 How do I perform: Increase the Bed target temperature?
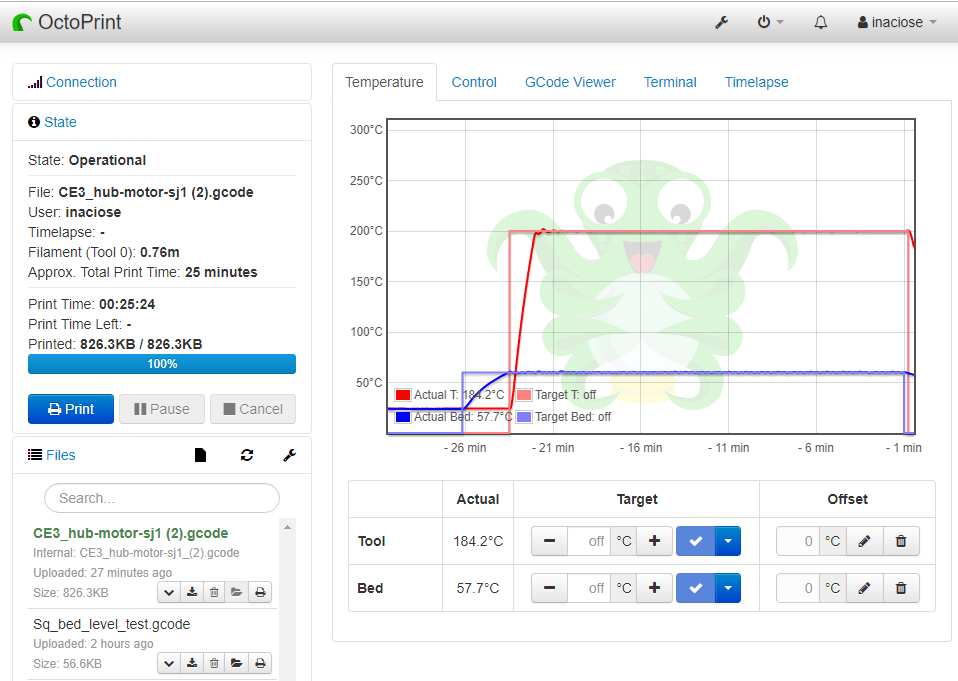point(654,588)
